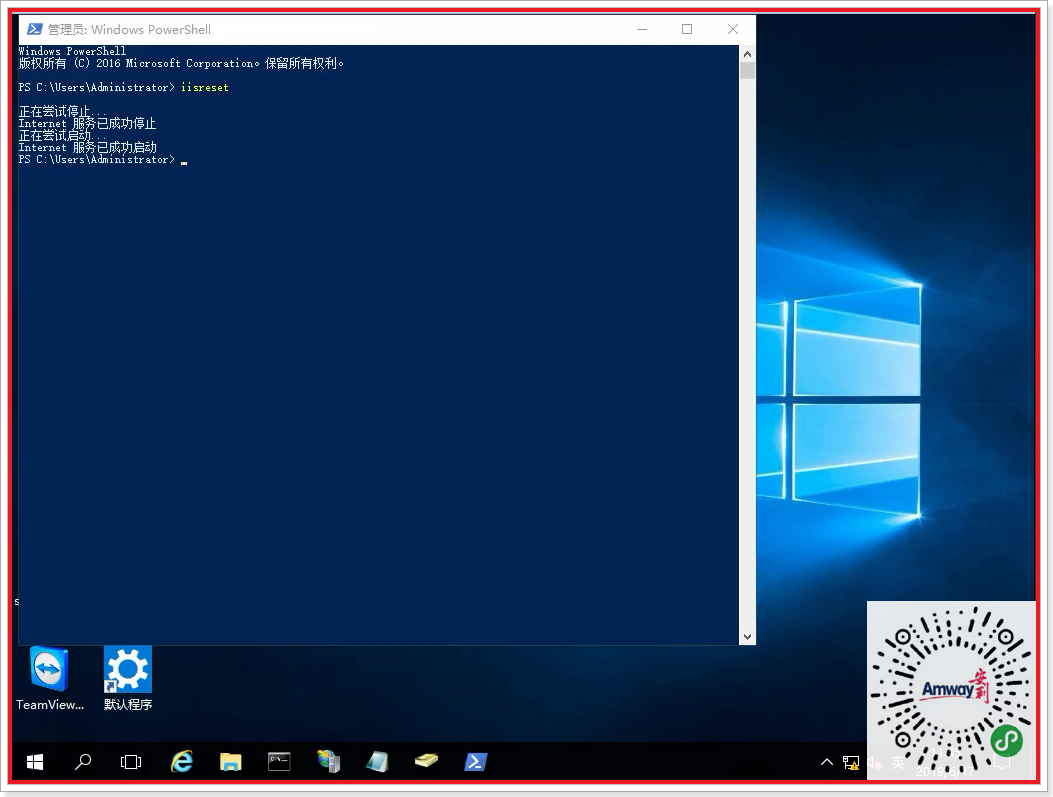Screen dimensions: 1053x797
Task: Click the "Internet 服务已成功停止" output line
Action: tap(87, 124)
